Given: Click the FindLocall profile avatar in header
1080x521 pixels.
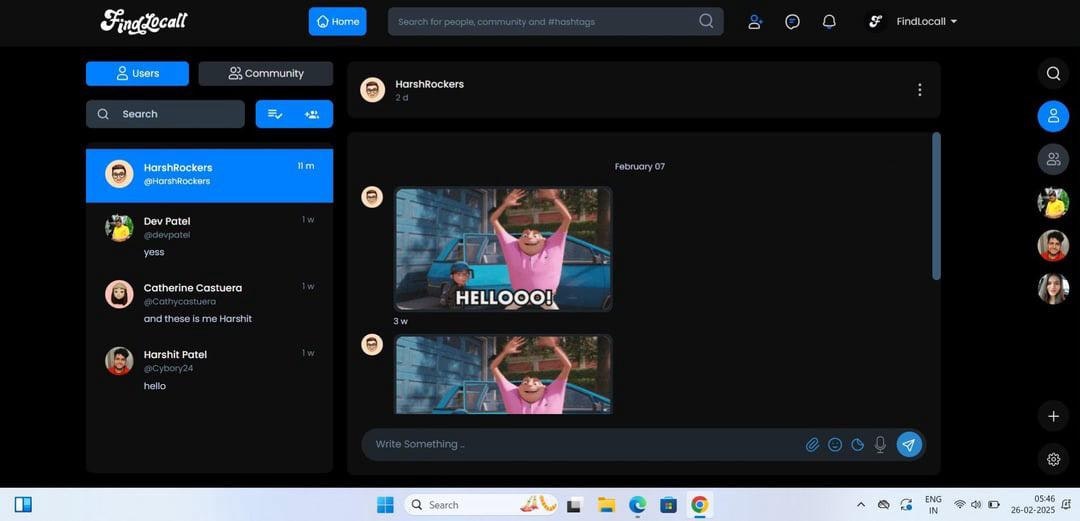Looking at the screenshot, I should 875,21.
